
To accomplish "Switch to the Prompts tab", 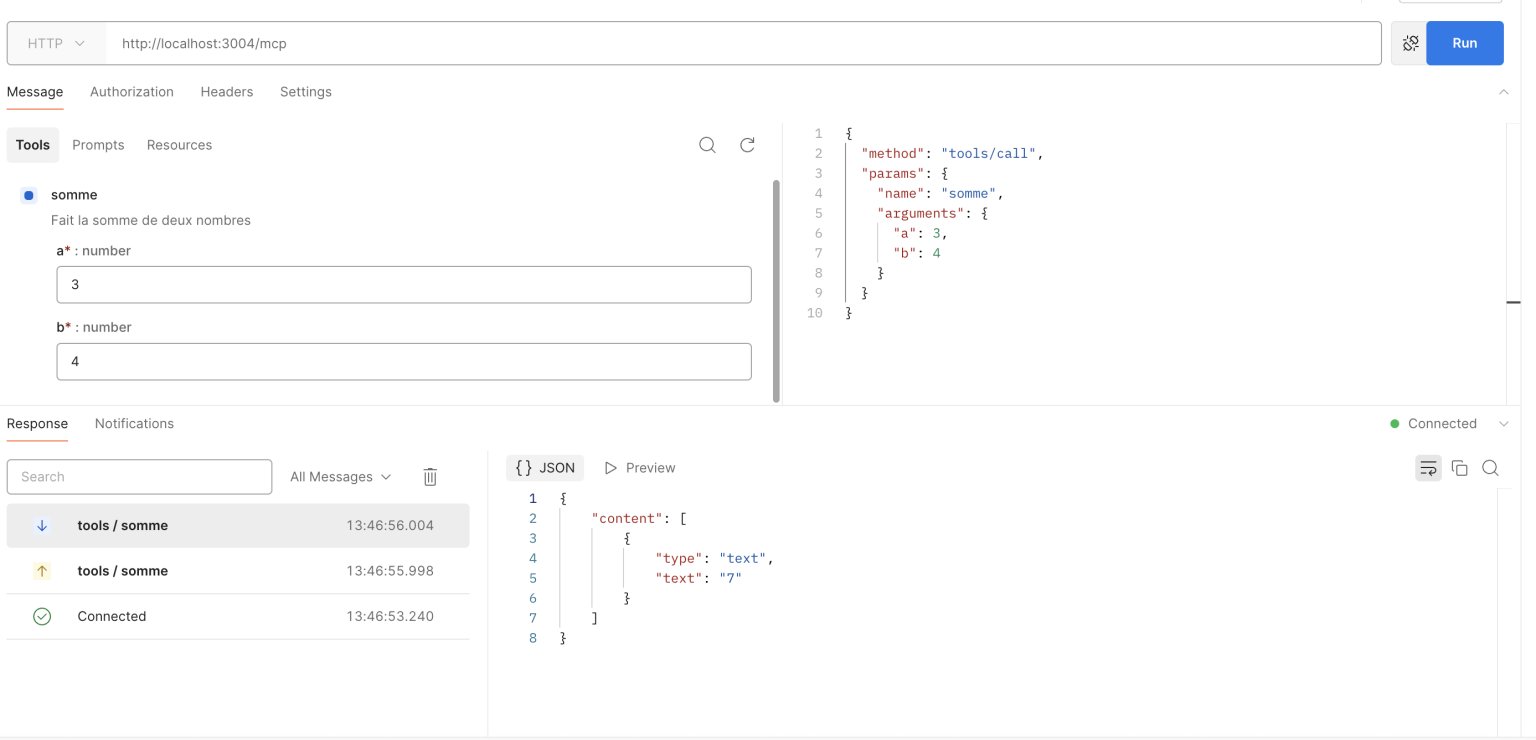I will tap(98, 145).
